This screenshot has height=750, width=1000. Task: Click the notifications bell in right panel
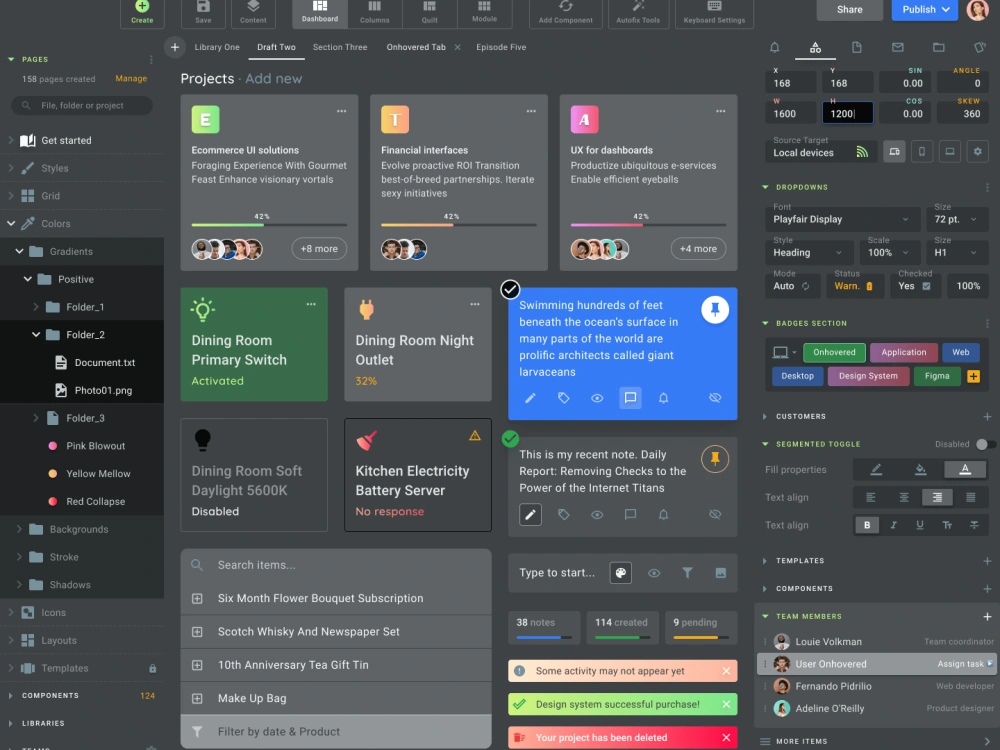click(774, 47)
